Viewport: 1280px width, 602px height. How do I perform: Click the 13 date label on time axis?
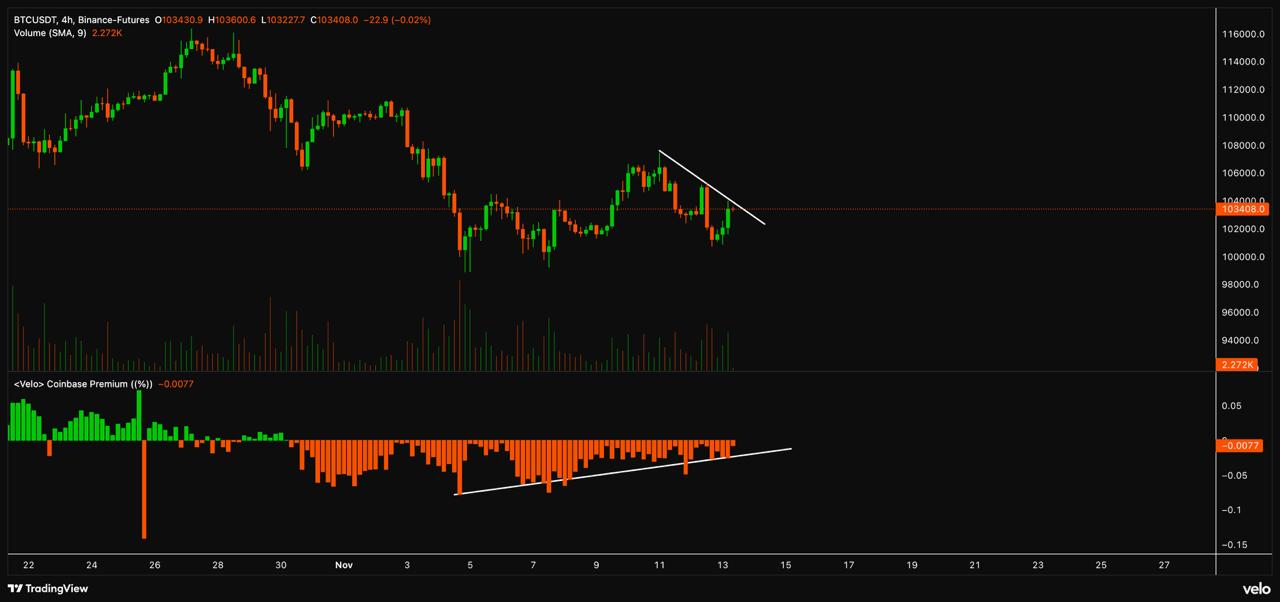[x=723, y=565]
